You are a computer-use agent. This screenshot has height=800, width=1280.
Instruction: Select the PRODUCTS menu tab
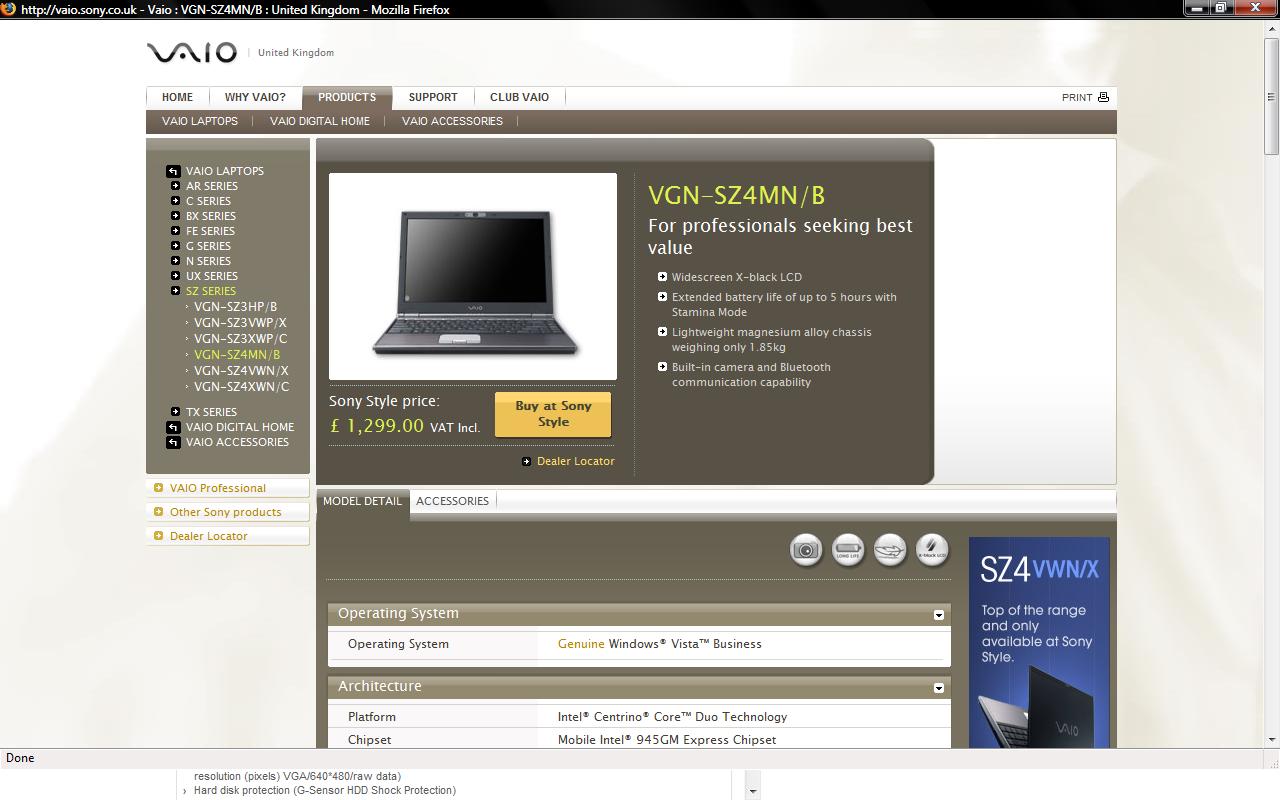347,97
